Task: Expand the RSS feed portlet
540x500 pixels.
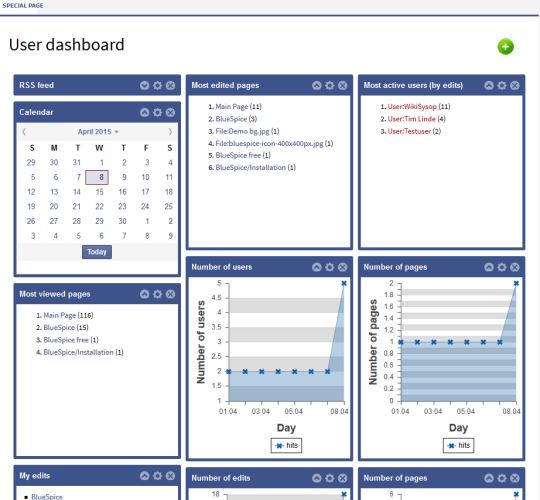Action: [x=145, y=85]
